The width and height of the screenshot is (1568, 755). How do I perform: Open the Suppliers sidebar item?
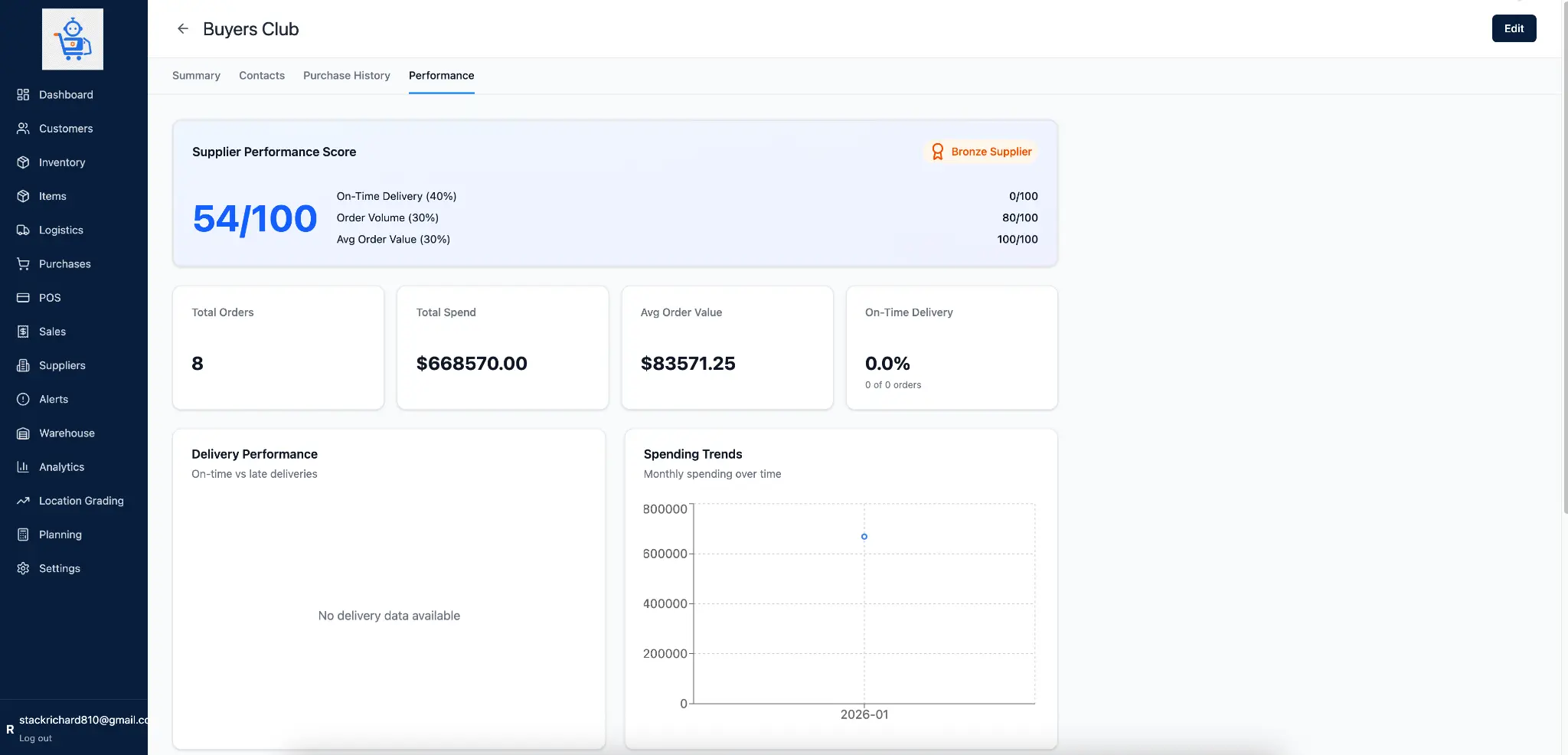tap(62, 366)
